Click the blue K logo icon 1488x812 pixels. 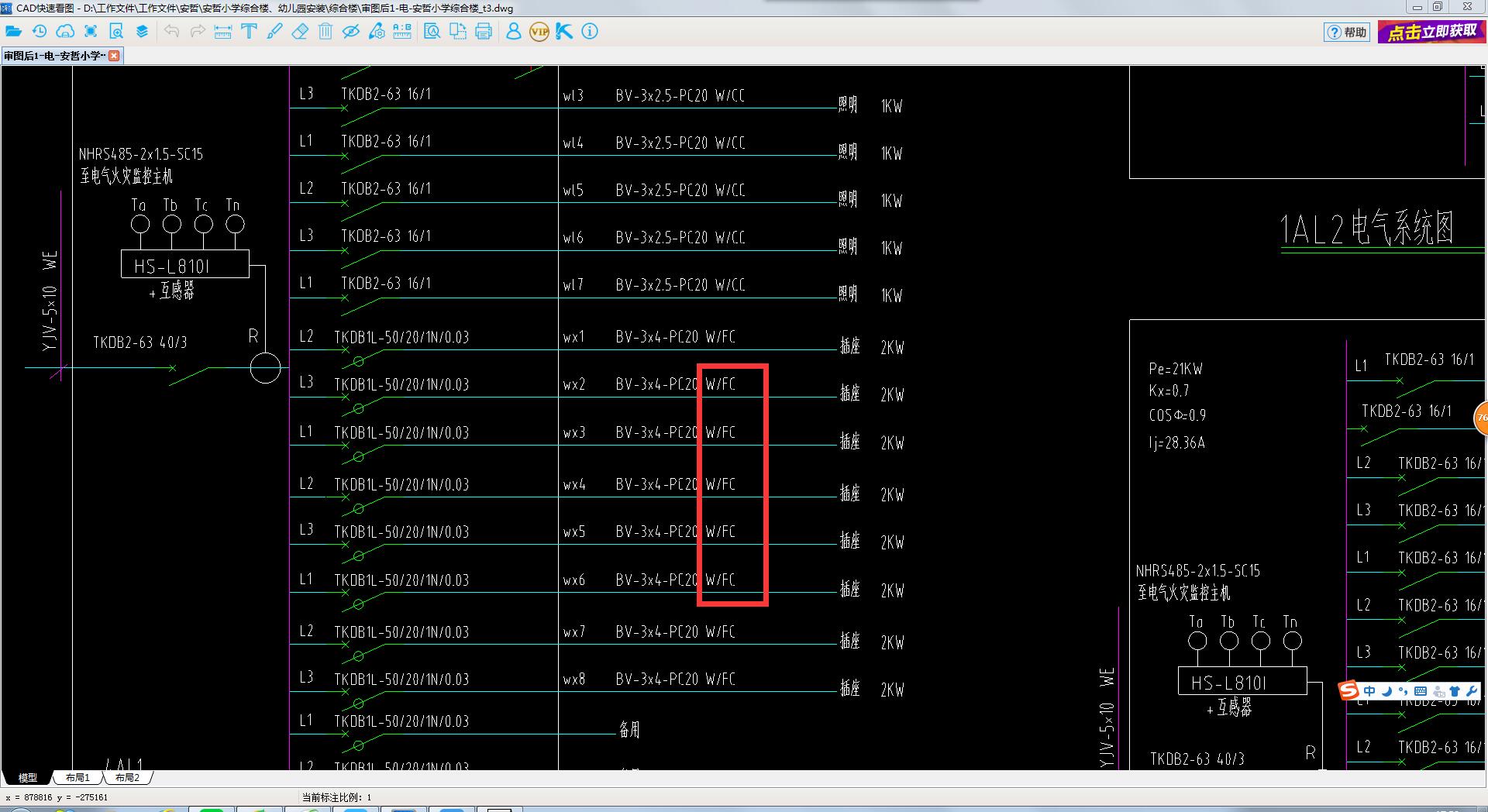click(564, 32)
